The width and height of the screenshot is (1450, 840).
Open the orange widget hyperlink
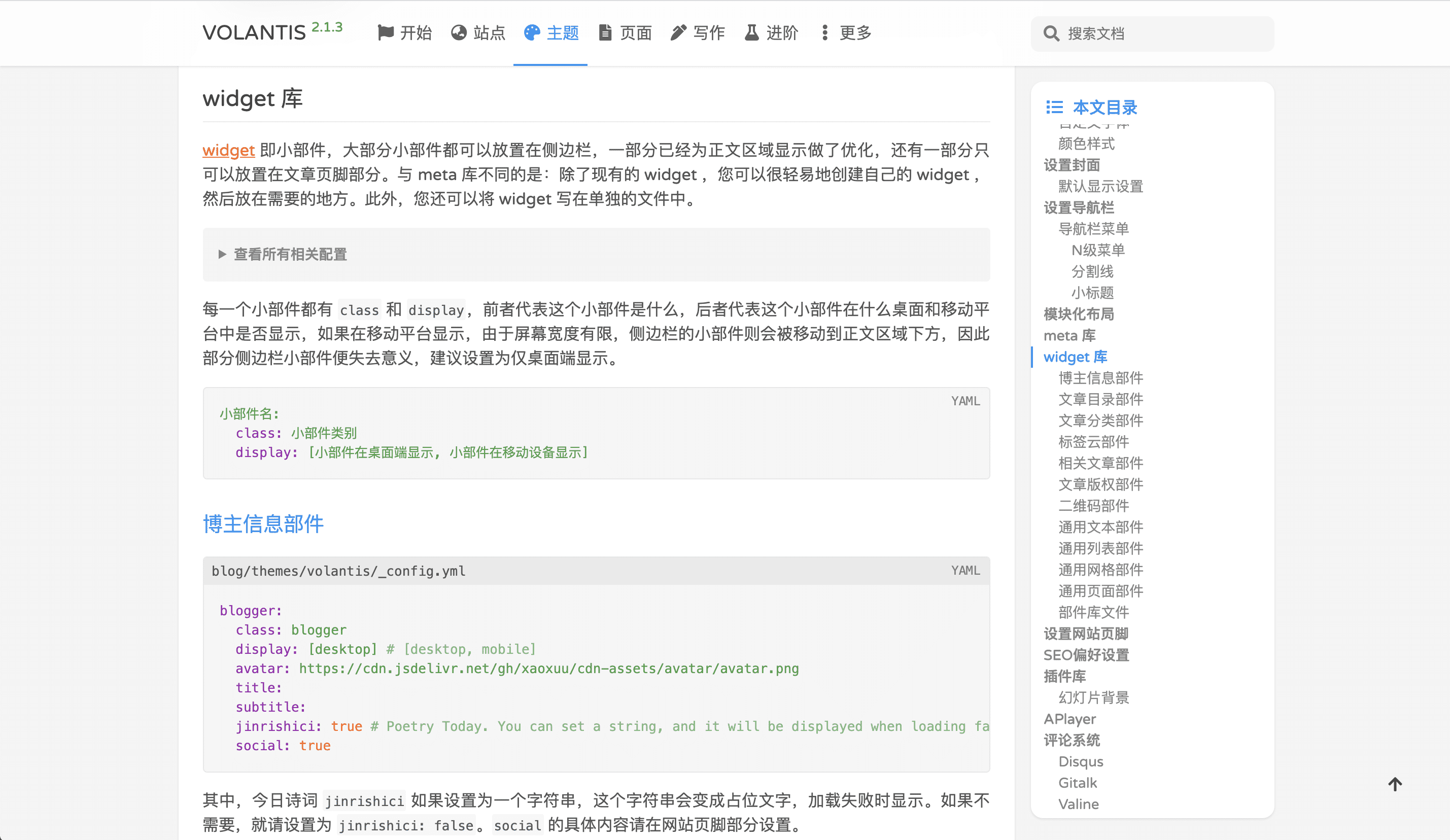(228, 150)
